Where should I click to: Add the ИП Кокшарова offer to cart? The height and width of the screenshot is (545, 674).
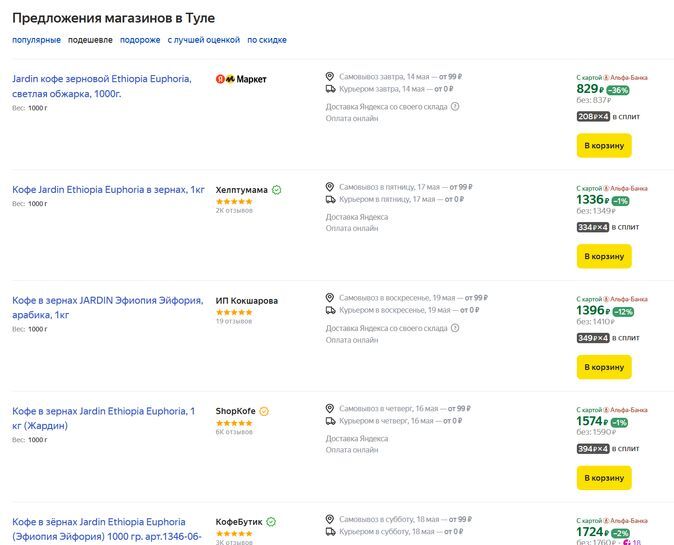(x=604, y=367)
